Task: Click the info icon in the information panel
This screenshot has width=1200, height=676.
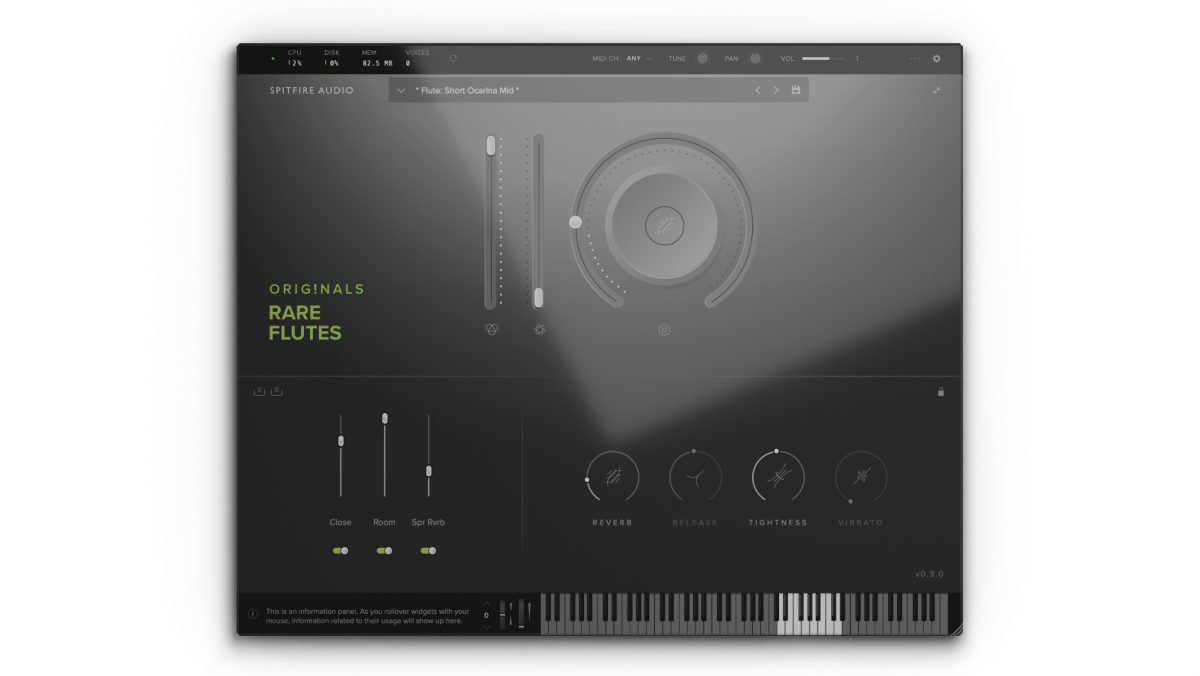Action: (x=252, y=614)
